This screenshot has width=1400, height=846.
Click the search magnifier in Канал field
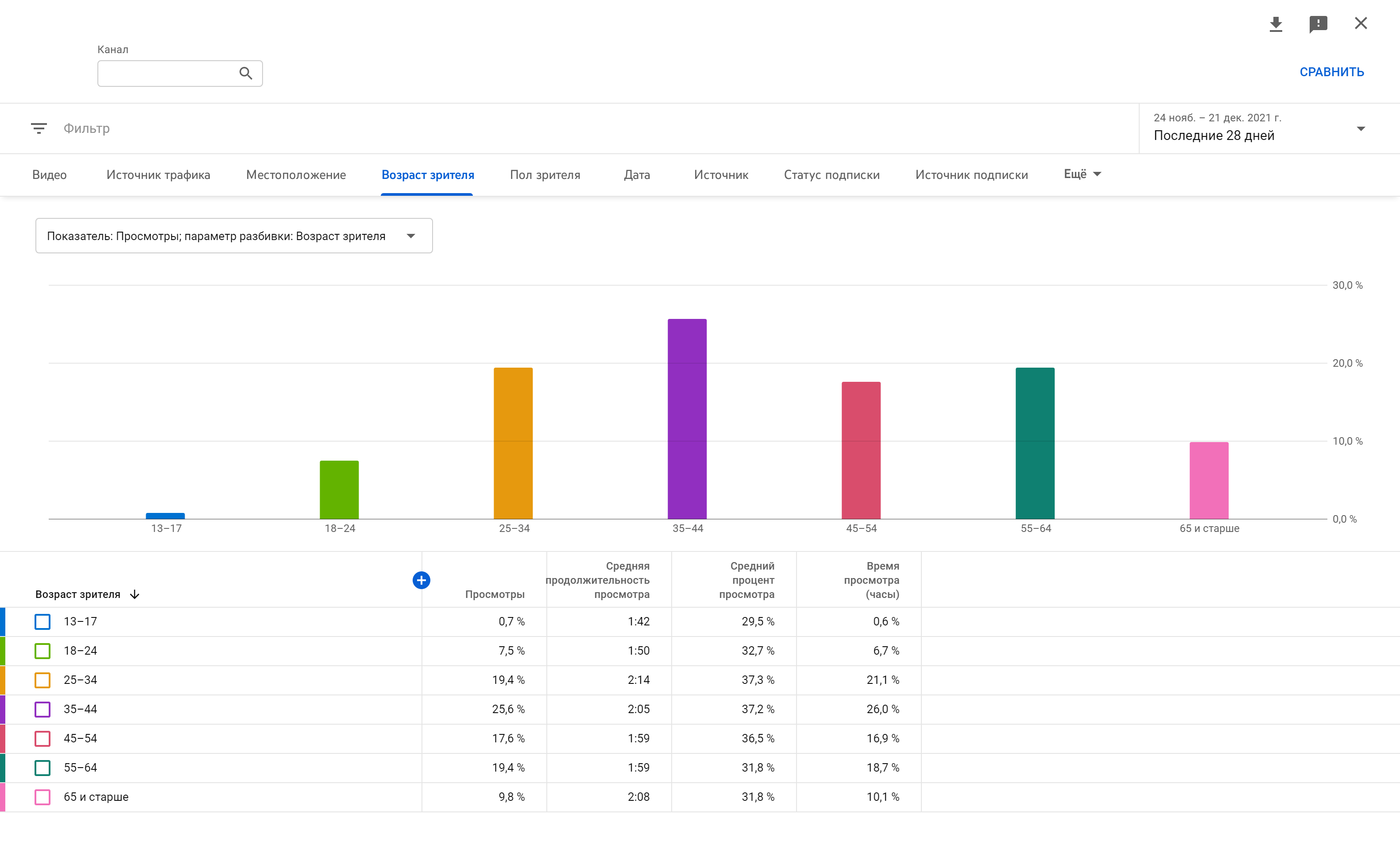[x=245, y=74]
